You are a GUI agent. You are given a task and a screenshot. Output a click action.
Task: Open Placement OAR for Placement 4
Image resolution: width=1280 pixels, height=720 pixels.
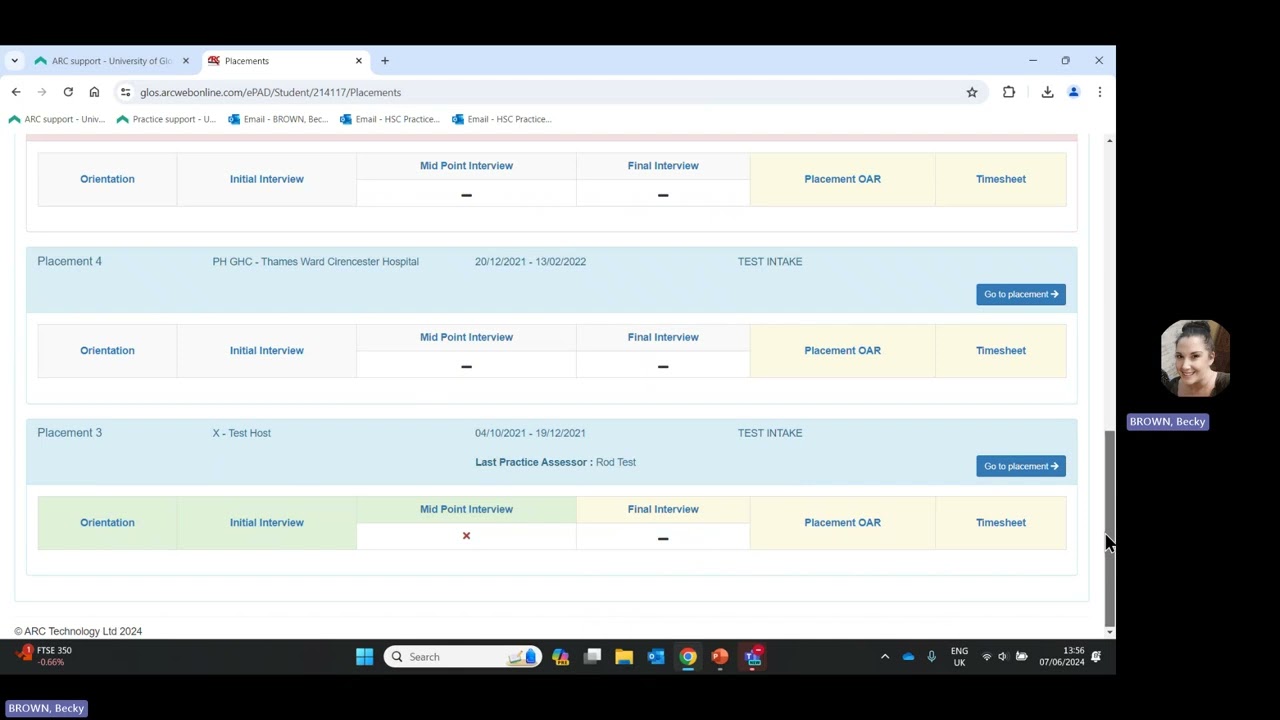click(843, 351)
